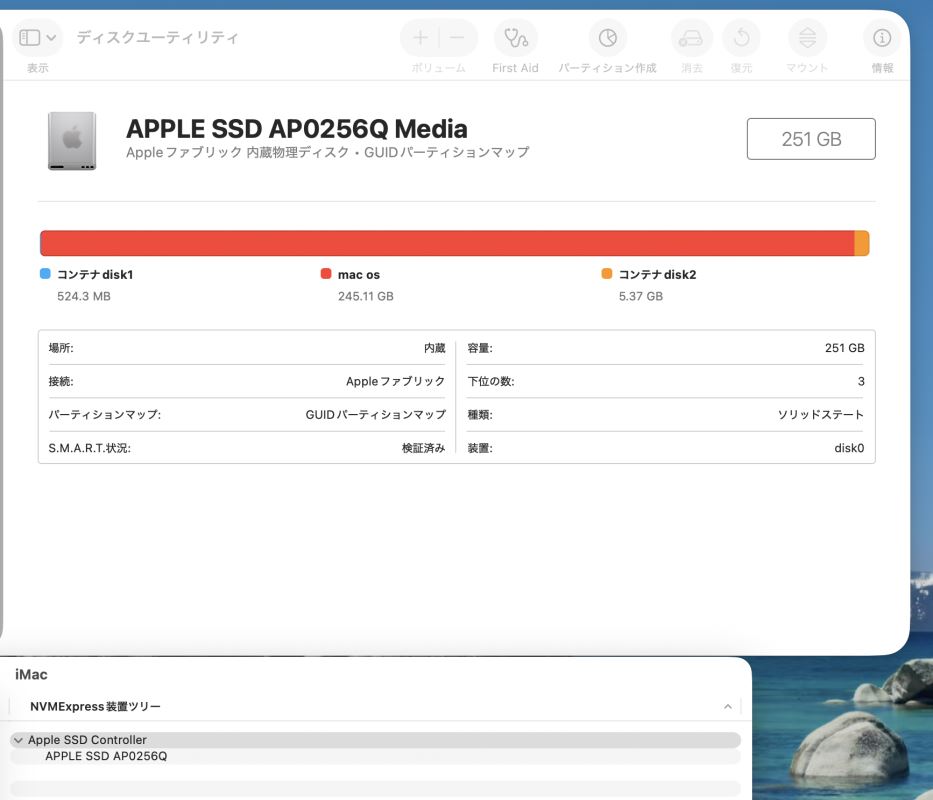Click the mac os legend label
The image size is (933, 800).
(358, 274)
